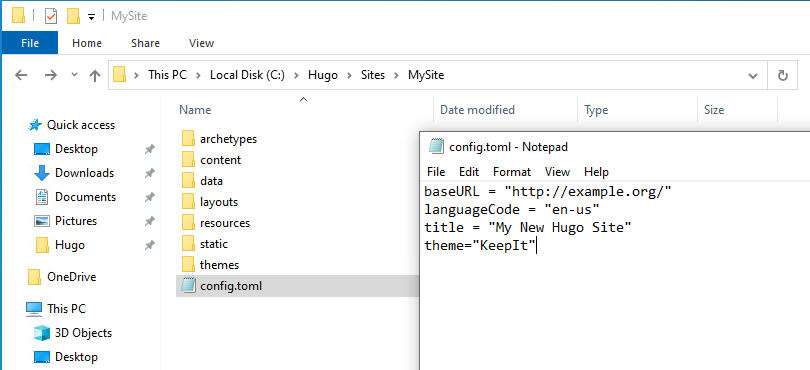Screen dimensions: 810x370
Task: Click the New folder icon in title bar
Action: (x=73, y=16)
